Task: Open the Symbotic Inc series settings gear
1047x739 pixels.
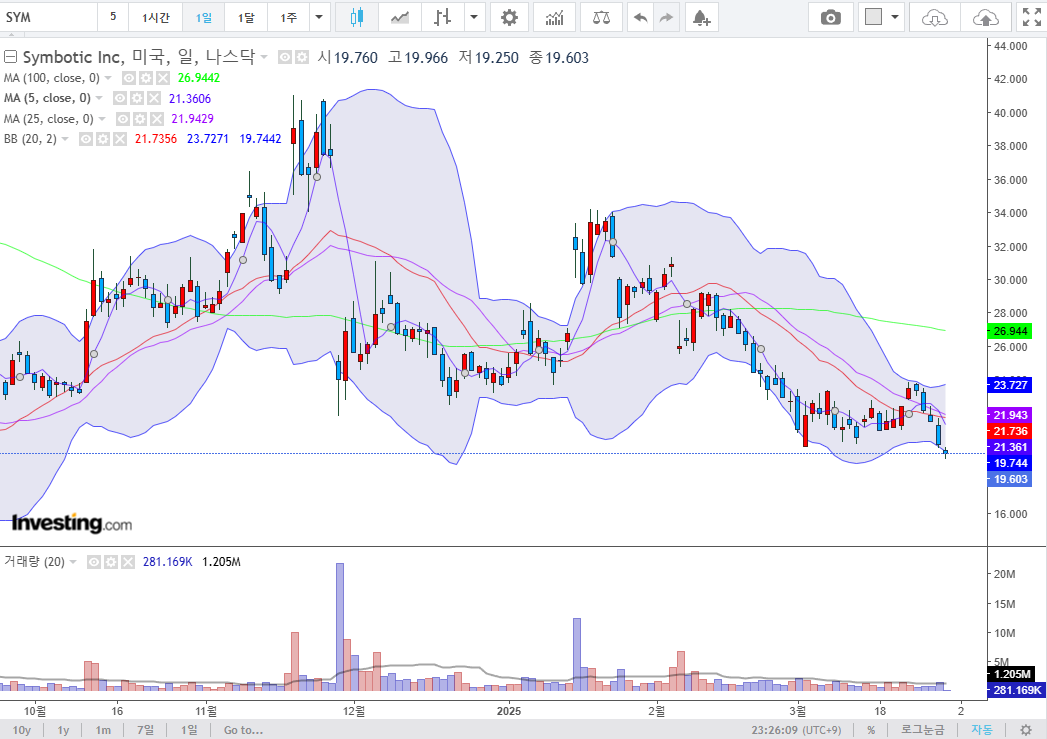Action: (x=302, y=57)
